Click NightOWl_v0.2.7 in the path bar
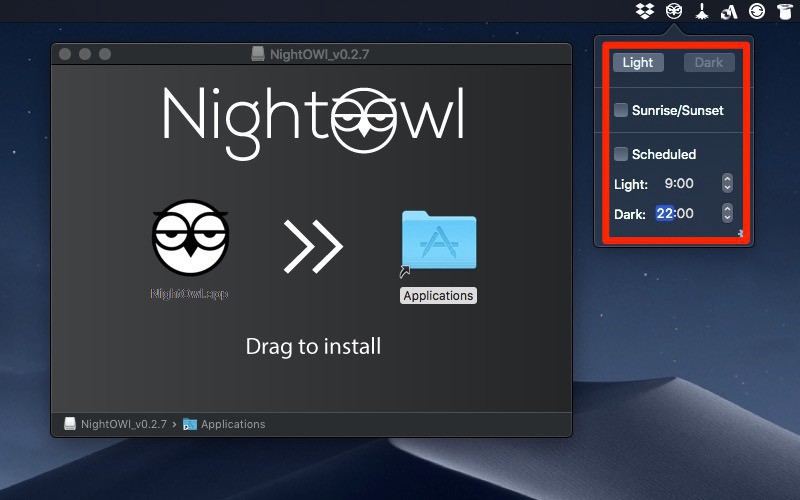Image resolution: width=800 pixels, height=500 pixels. click(x=124, y=424)
